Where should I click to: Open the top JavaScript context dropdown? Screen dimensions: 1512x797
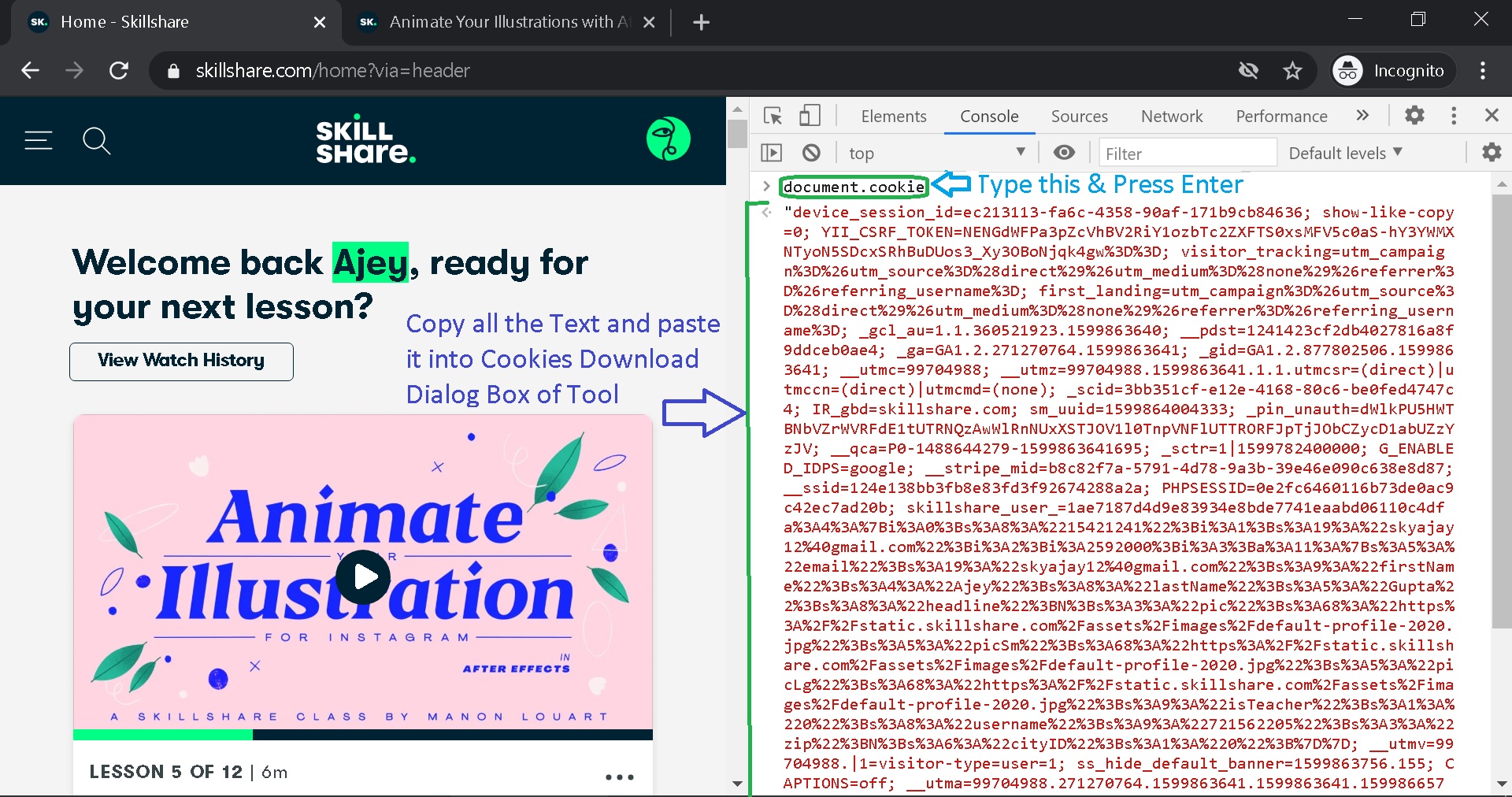937,153
